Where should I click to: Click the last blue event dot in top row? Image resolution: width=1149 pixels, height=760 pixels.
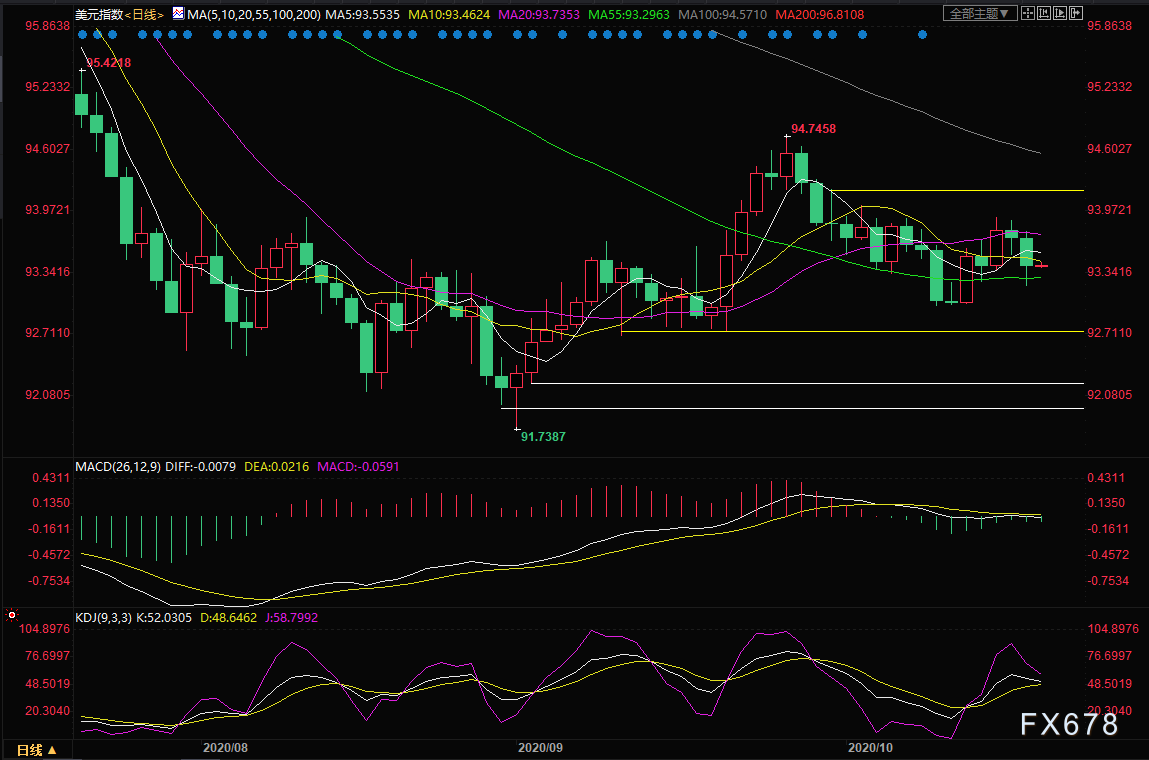[x=921, y=34]
